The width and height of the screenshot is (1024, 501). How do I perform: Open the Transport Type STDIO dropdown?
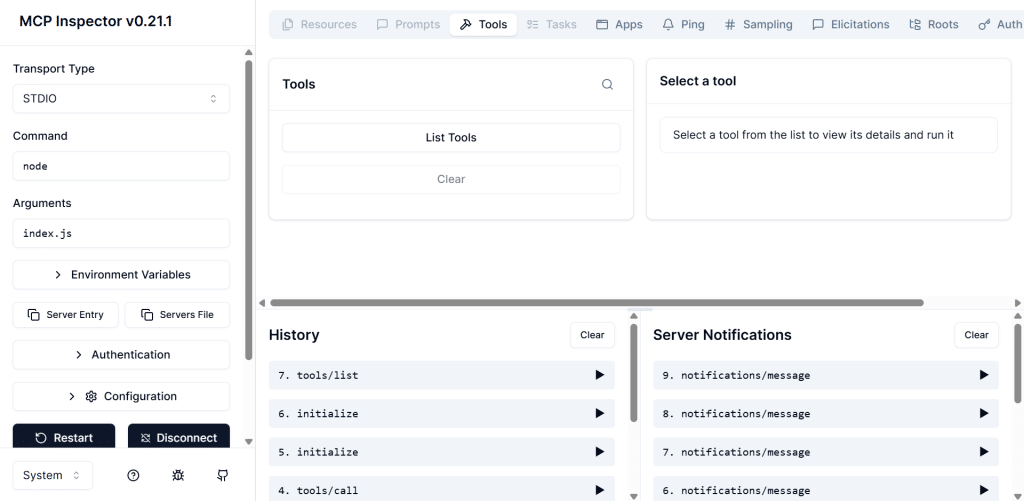tap(121, 99)
